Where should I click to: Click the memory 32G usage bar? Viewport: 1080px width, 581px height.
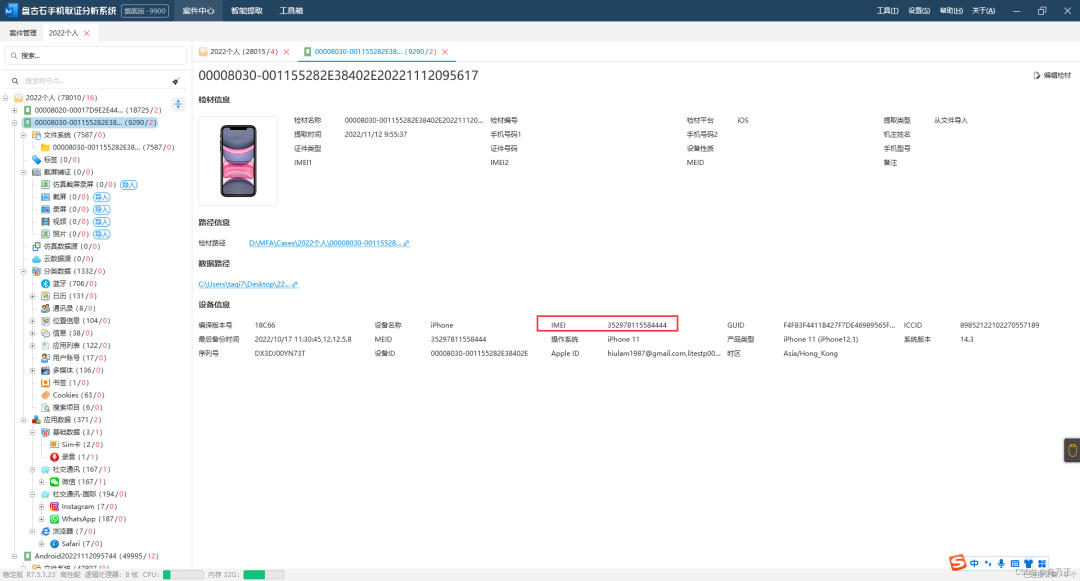click(x=263, y=575)
